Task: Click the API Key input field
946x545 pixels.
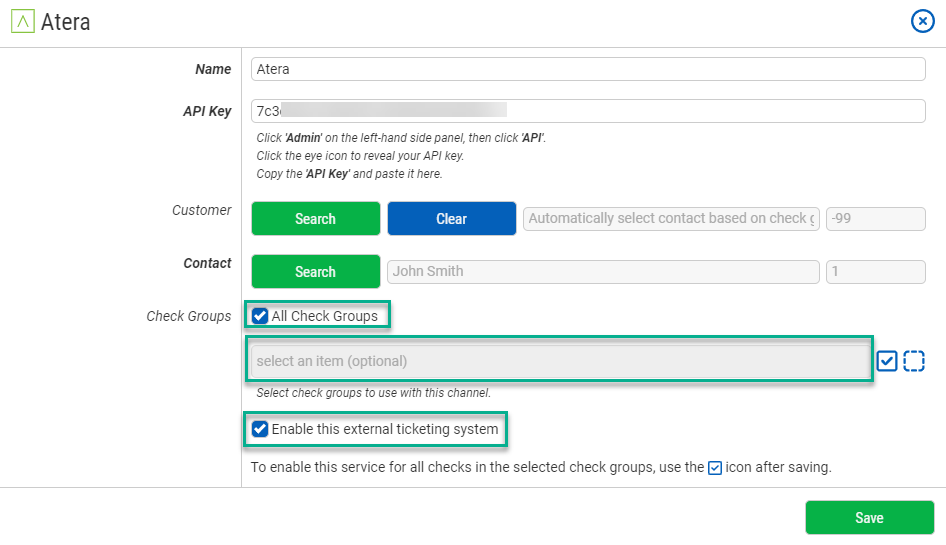Action: coord(588,111)
